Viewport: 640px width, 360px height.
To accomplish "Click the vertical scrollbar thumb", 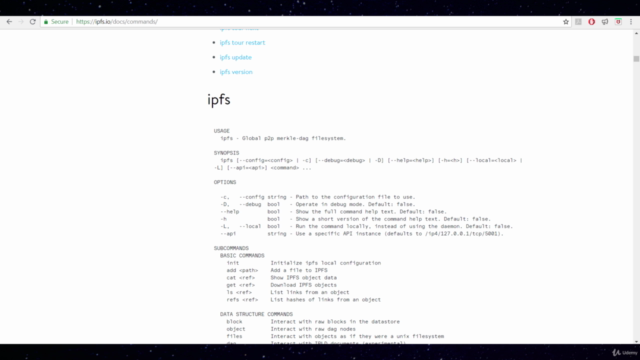I will 636,59.
